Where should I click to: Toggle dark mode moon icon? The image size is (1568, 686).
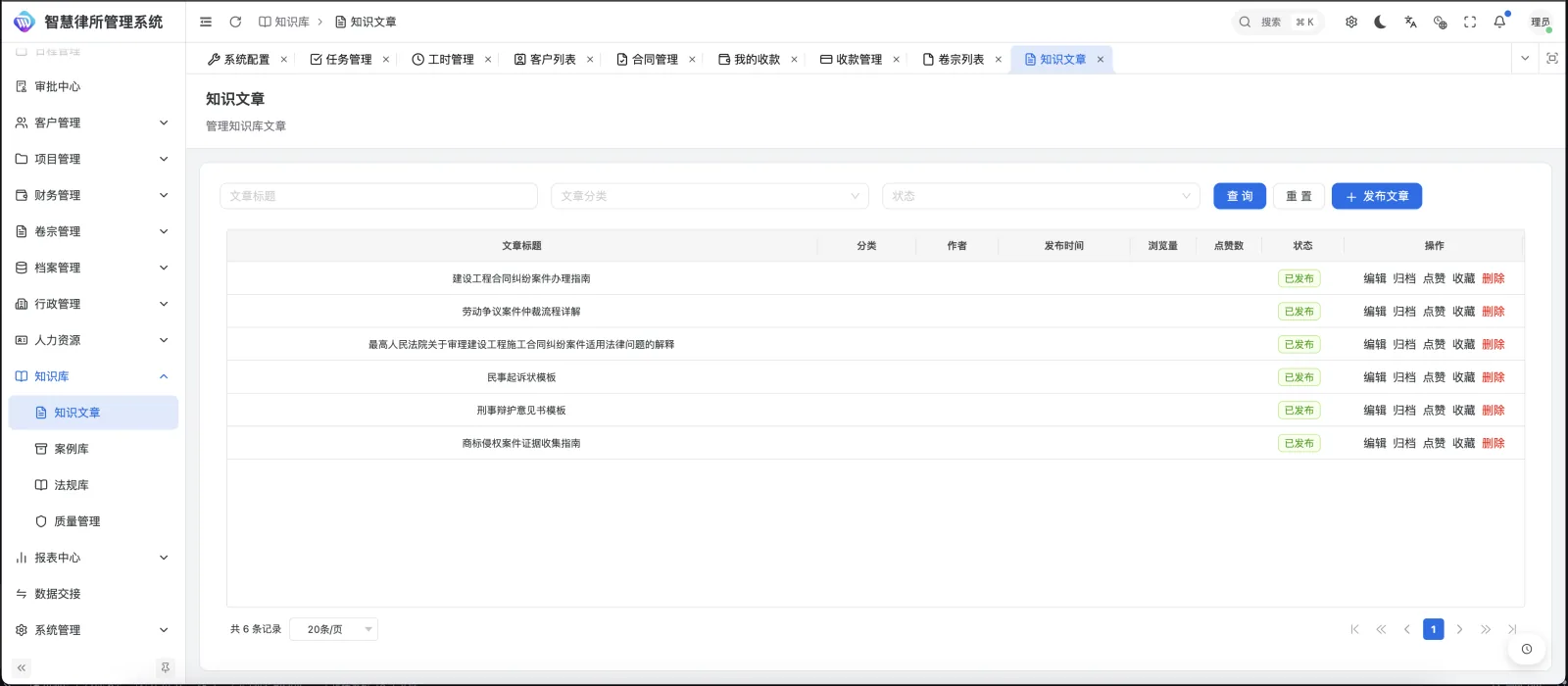1381,22
